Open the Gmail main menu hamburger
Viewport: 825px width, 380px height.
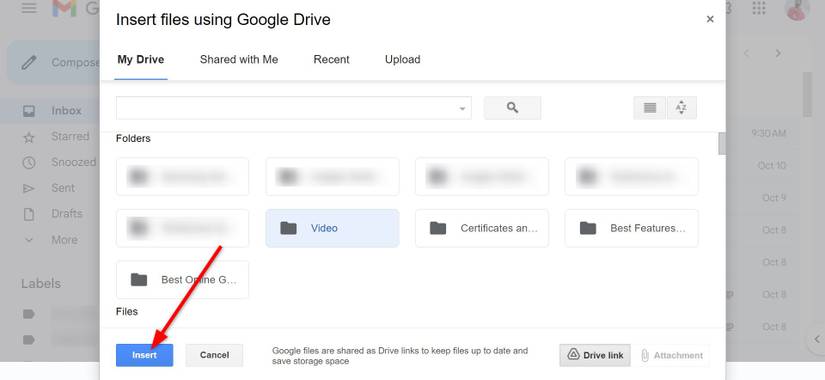coord(29,8)
